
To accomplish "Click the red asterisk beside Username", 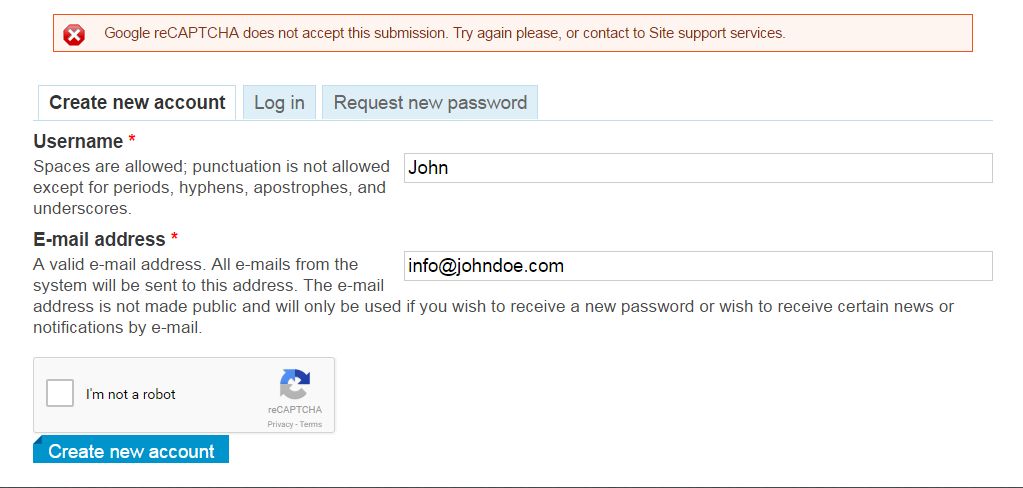I will pos(132,141).
